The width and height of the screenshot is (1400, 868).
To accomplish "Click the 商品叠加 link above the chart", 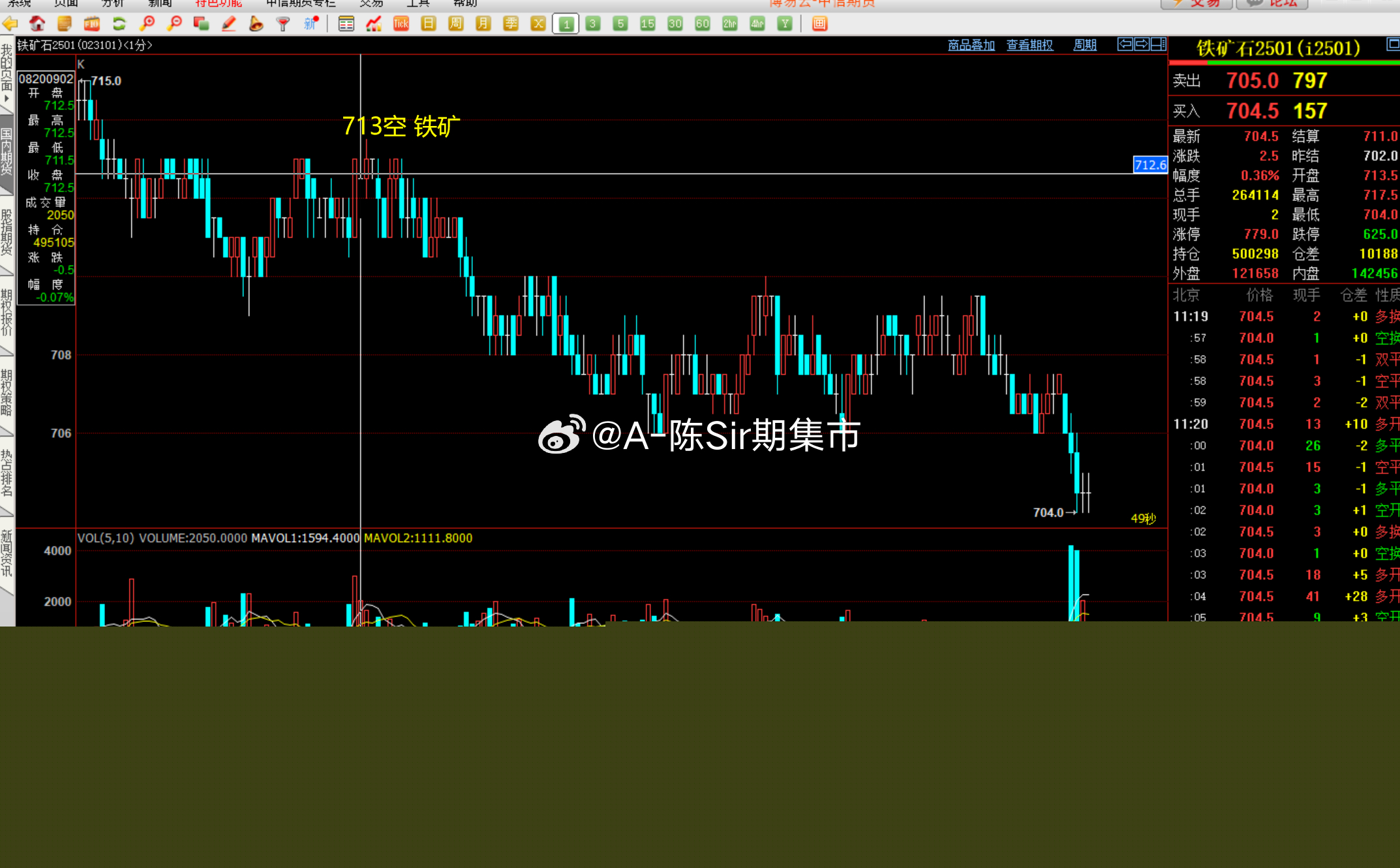I will [971, 45].
